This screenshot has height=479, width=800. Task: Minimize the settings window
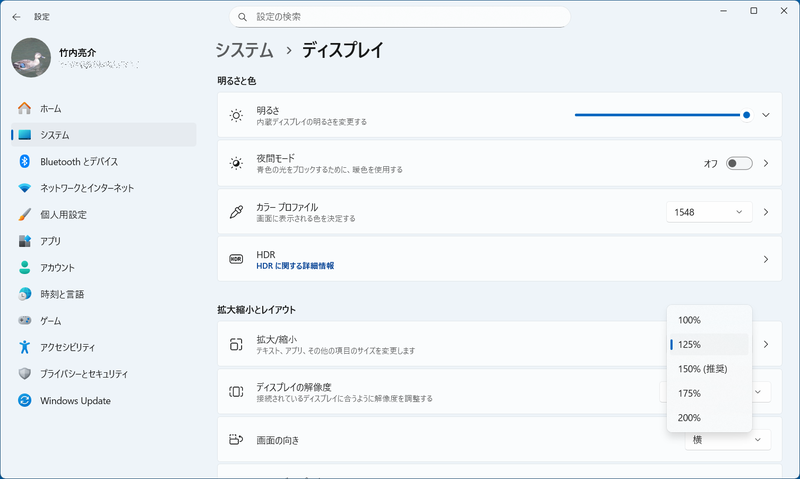pos(723,11)
